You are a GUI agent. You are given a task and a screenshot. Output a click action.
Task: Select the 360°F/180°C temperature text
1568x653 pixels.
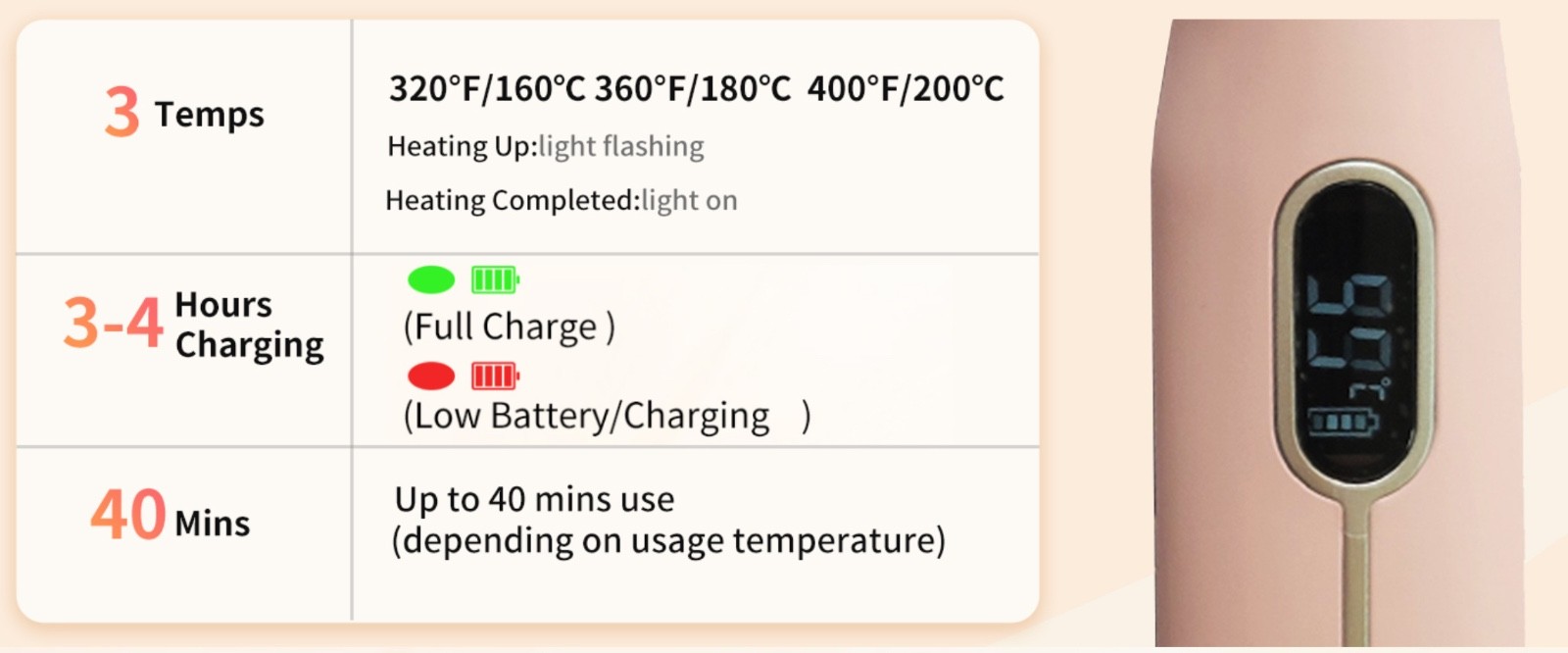click(692, 89)
